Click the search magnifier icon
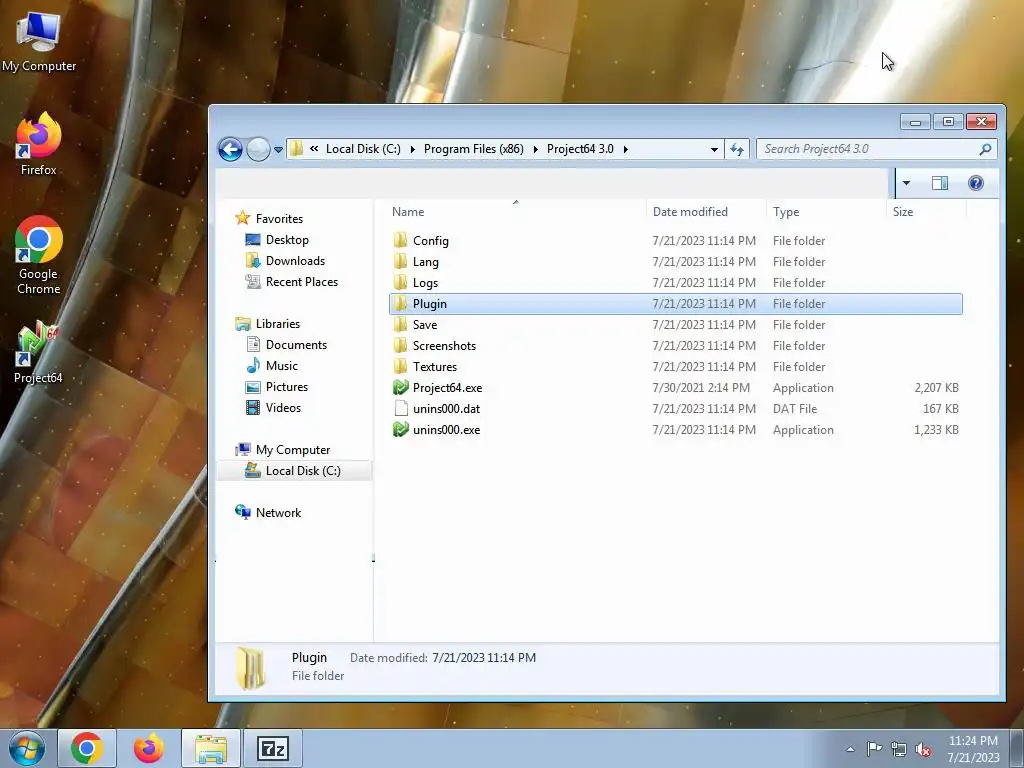This screenshot has height=768, width=1024. pyautogui.click(x=985, y=150)
